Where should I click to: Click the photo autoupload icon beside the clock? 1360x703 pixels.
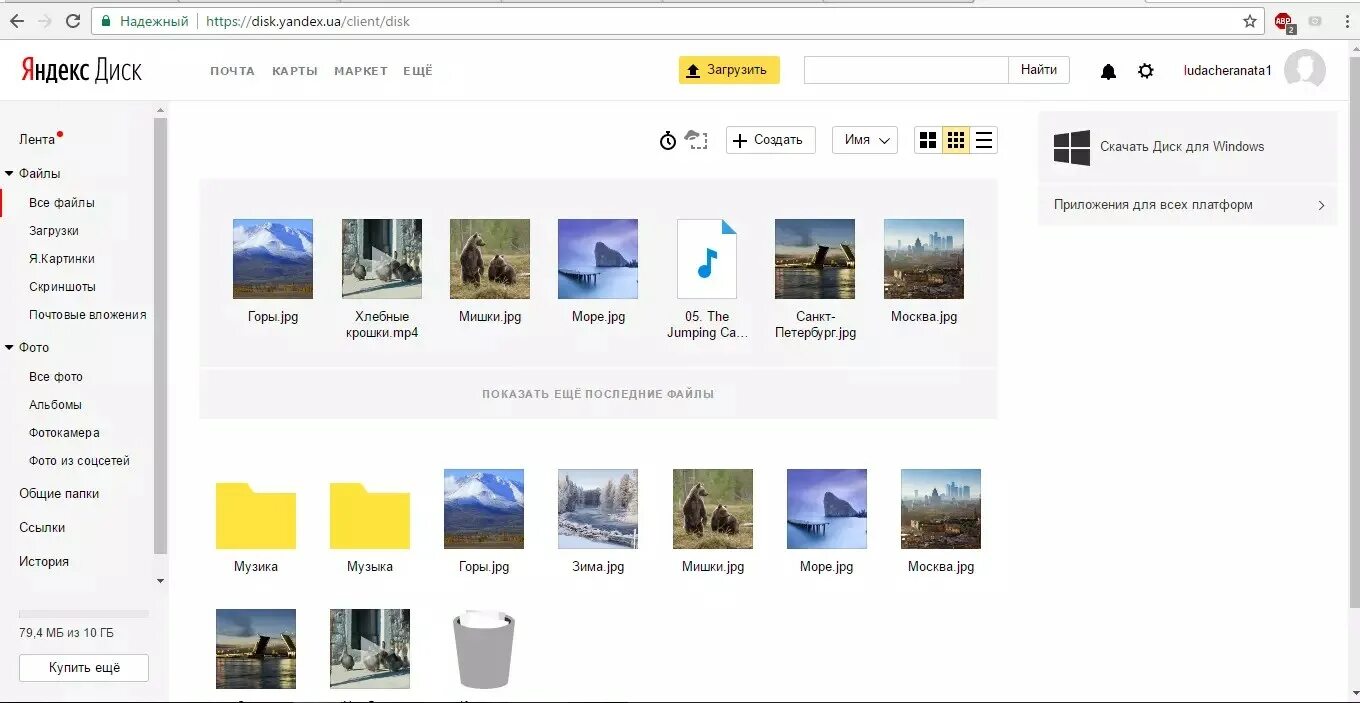[x=696, y=140]
